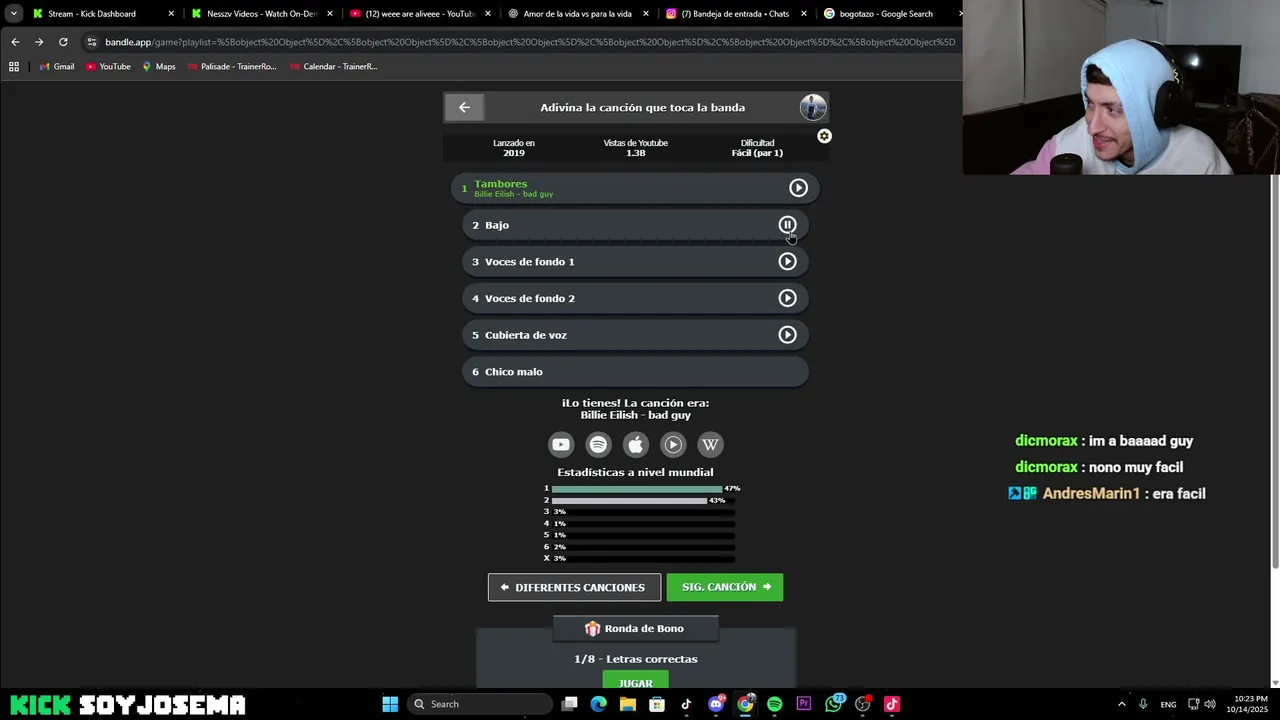This screenshot has width=1280, height=720.
Task: Play the Voces de fondo 2 track
Action: [x=787, y=298]
